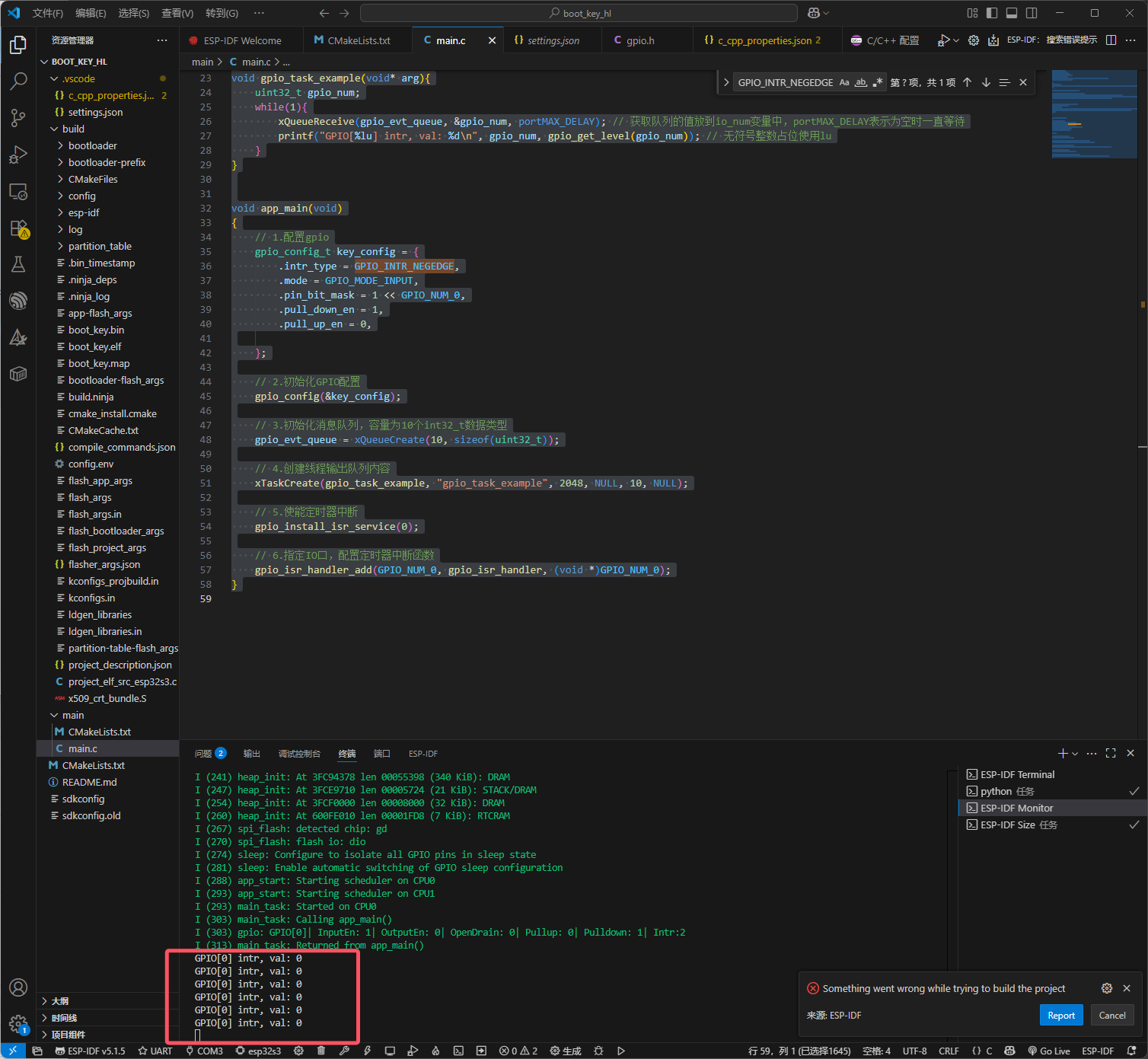Click the Build, Flash and Monitor flame icon
This screenshot has height=1059, width=1148.
click(435, 1051)
